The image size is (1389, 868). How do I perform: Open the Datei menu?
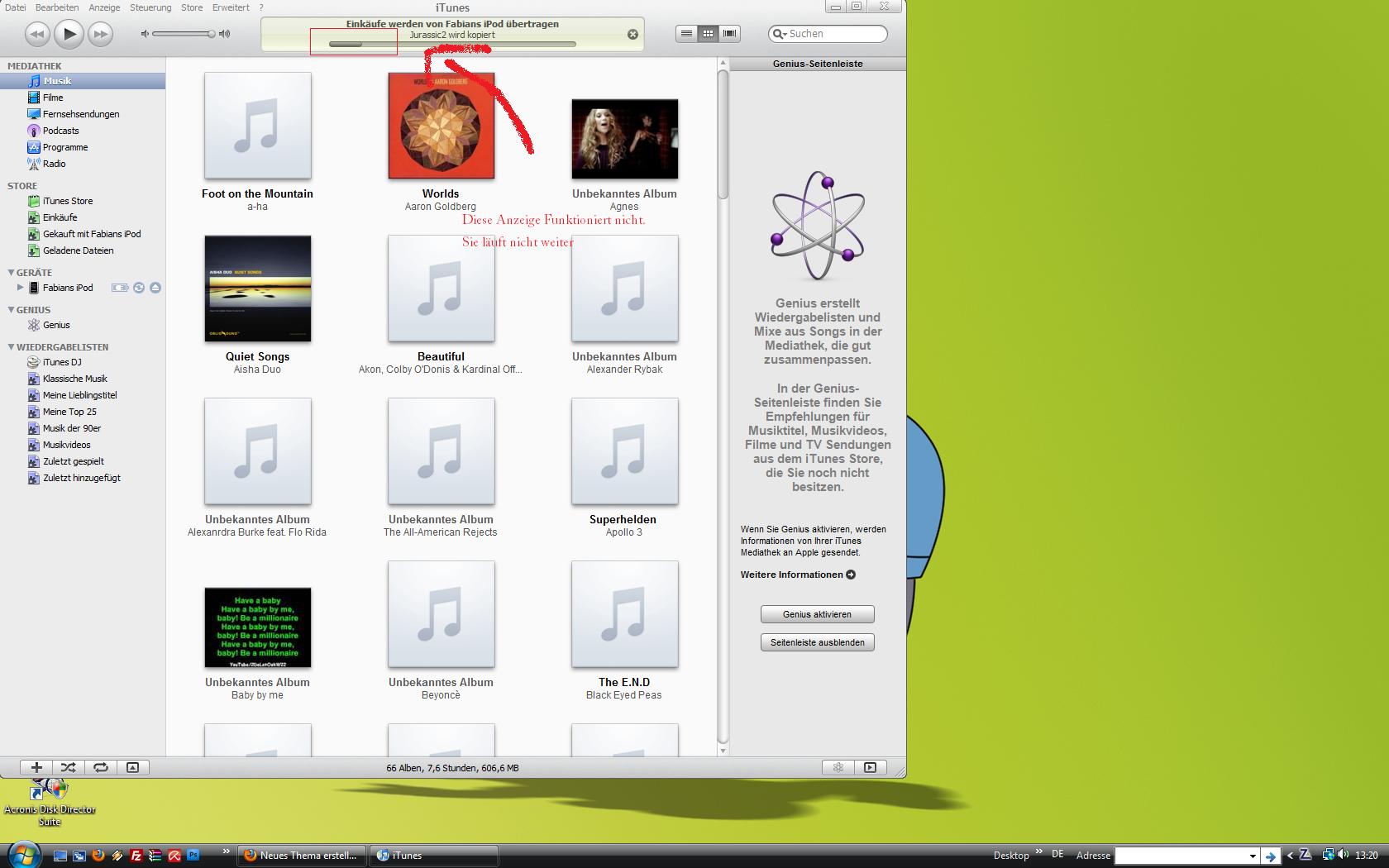point(15,7)
